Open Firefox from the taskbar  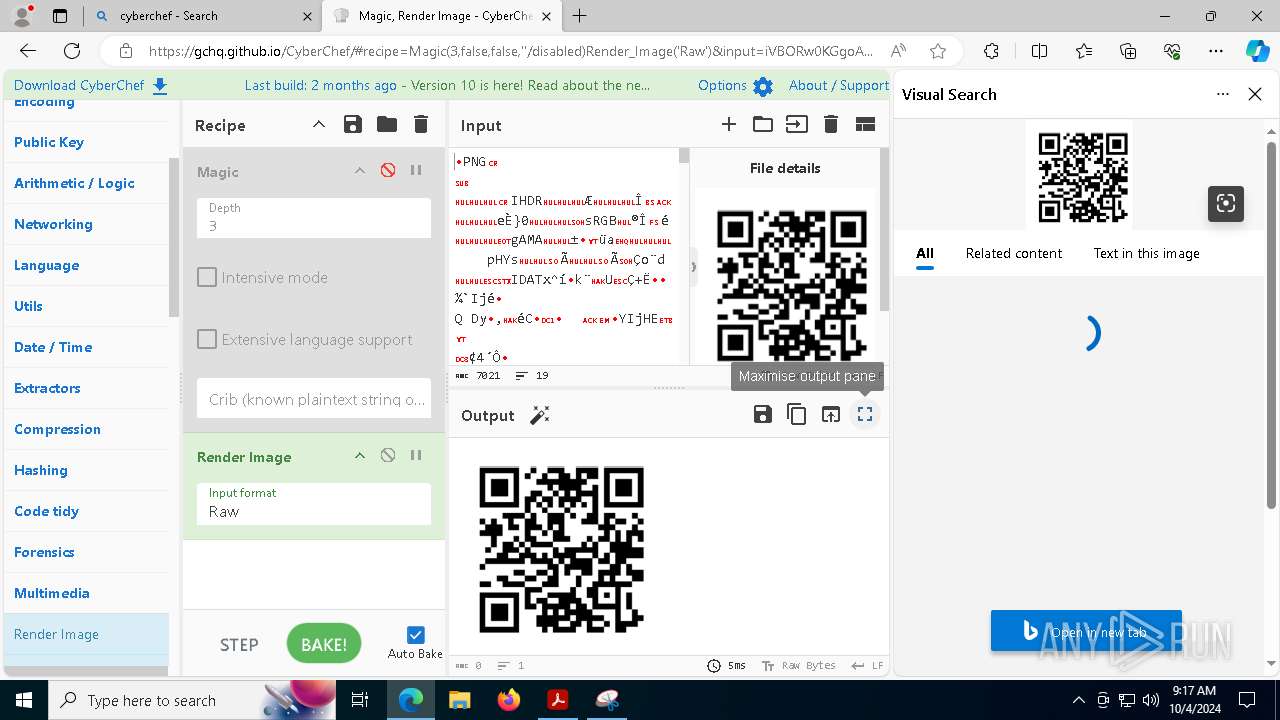(509, 700)
